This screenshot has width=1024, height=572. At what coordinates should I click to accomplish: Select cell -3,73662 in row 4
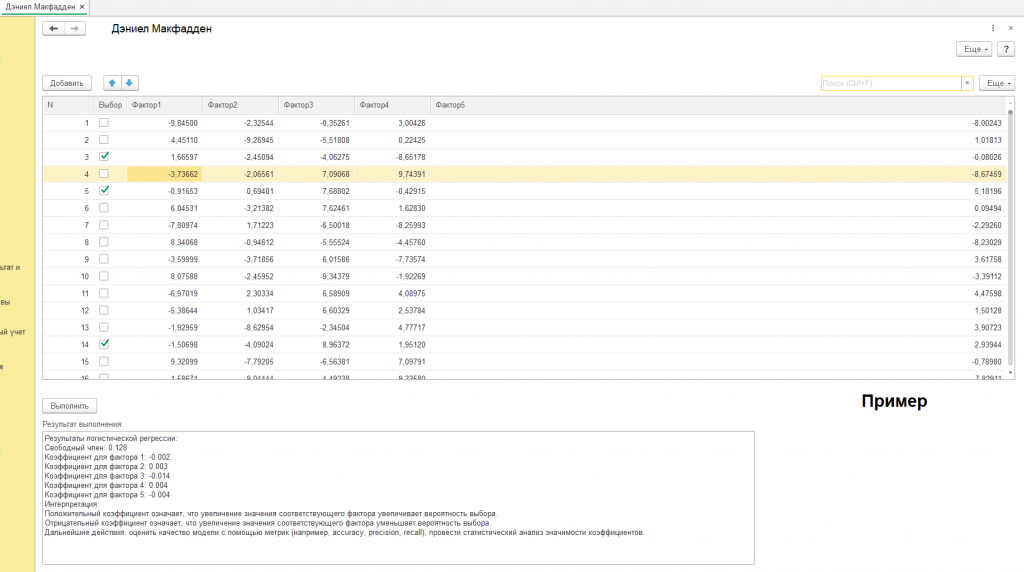click(x=165, y=174)
